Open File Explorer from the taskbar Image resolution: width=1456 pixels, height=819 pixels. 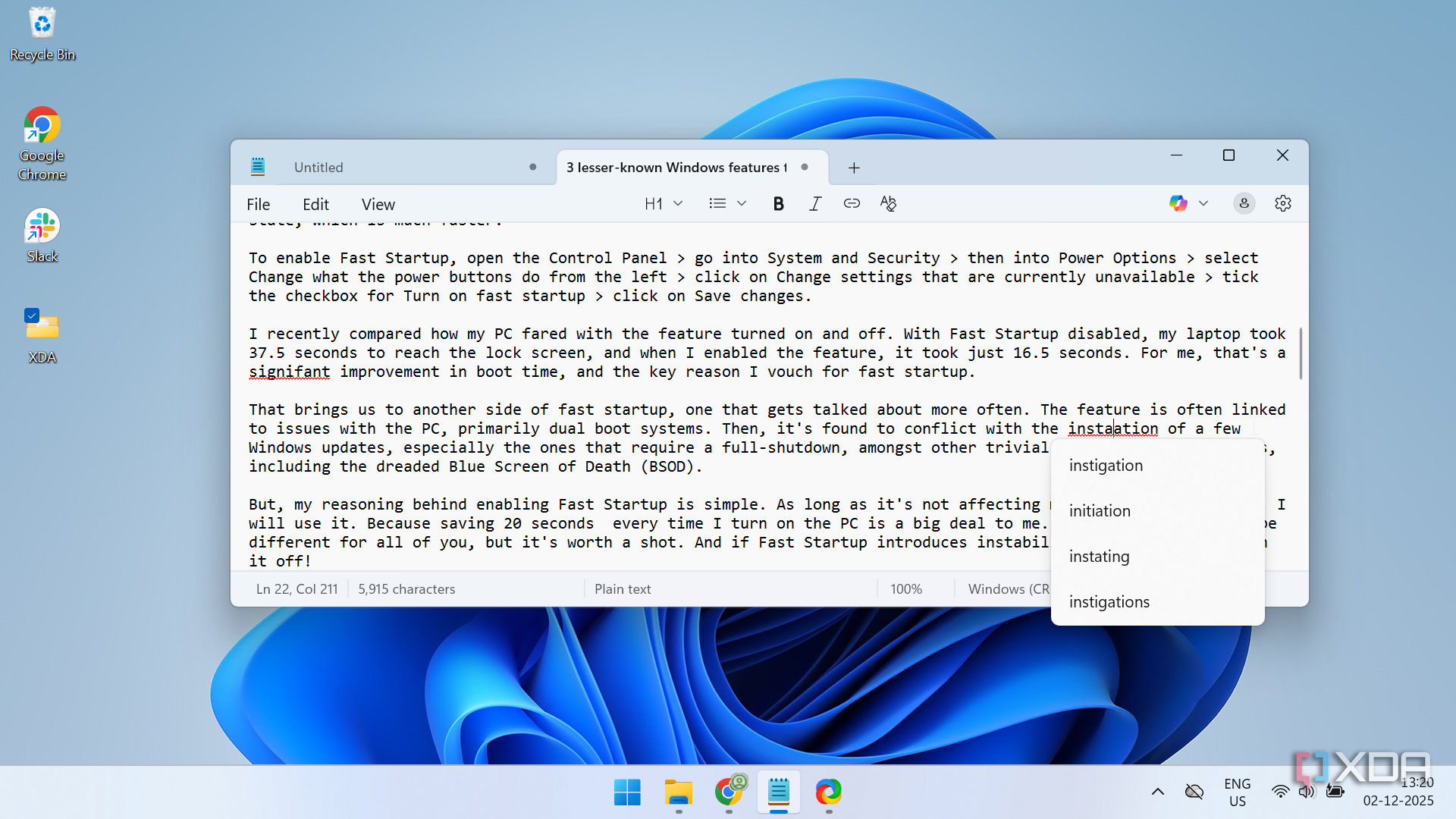click(x=678, y=792)
